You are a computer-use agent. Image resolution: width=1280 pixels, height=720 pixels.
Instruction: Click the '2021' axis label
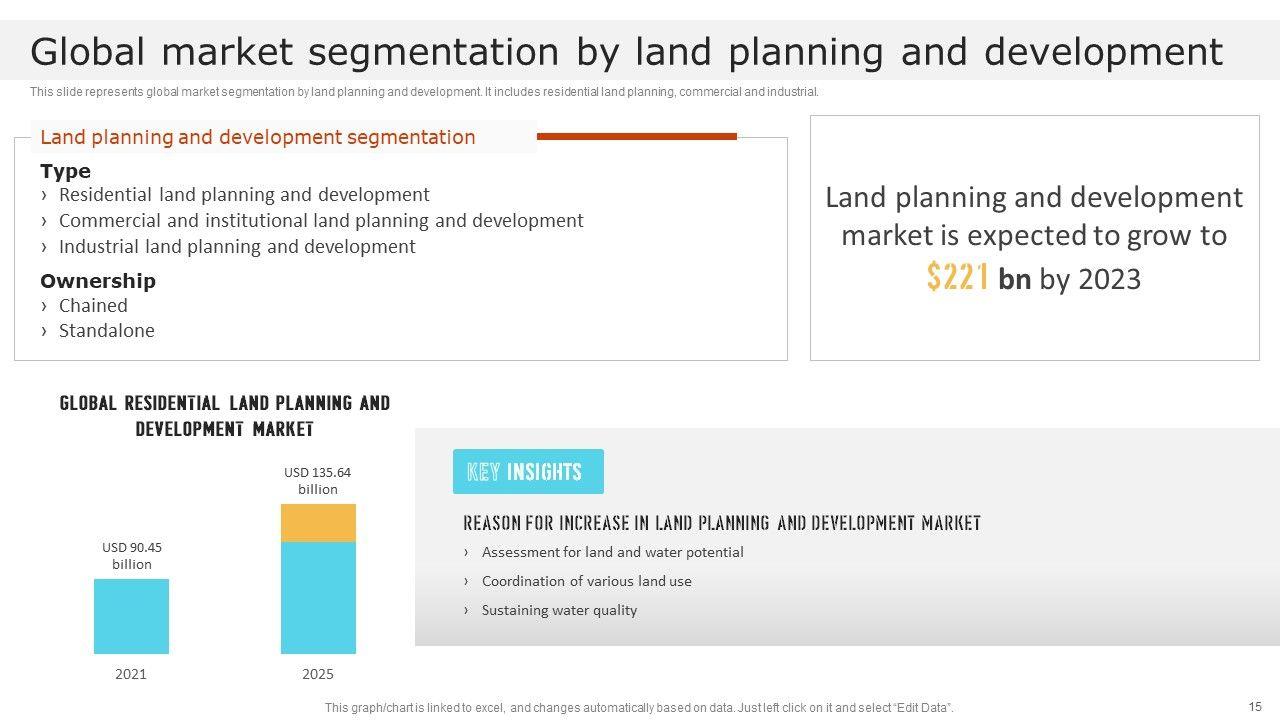point(131,674)
